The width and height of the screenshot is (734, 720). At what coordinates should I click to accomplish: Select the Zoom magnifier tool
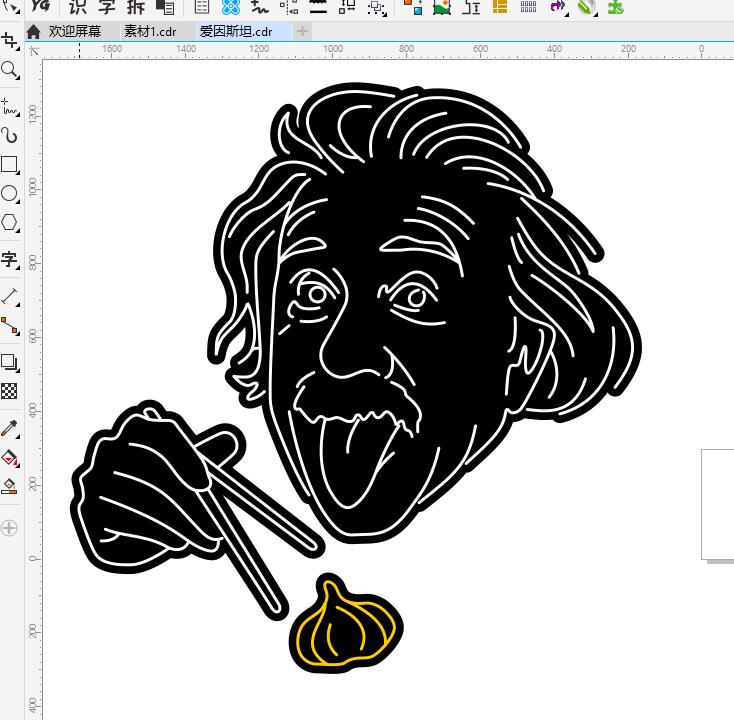coord(8,69)
